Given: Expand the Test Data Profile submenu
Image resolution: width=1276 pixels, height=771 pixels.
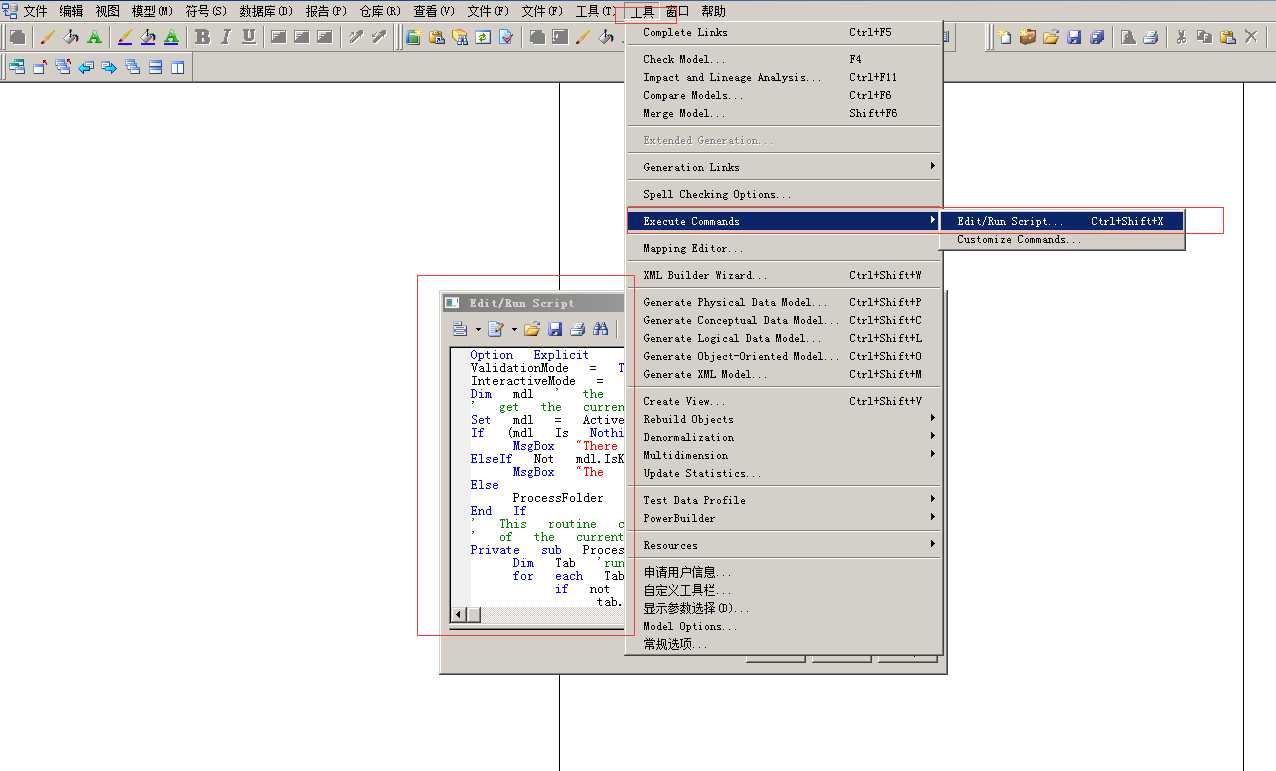Looking at the screenshot, I should click(x=785, y=500).
